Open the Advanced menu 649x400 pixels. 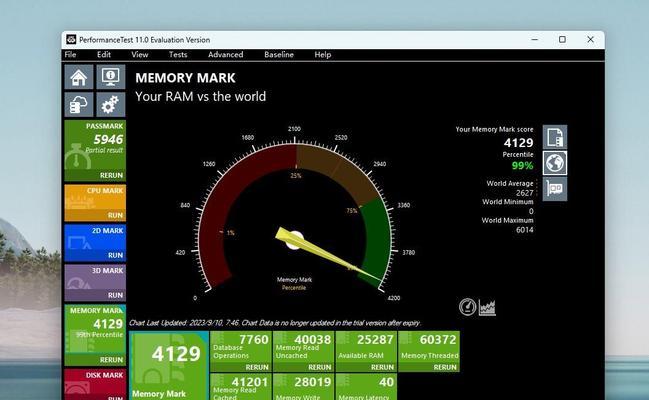pyautogui.click(x=226, y=55)
